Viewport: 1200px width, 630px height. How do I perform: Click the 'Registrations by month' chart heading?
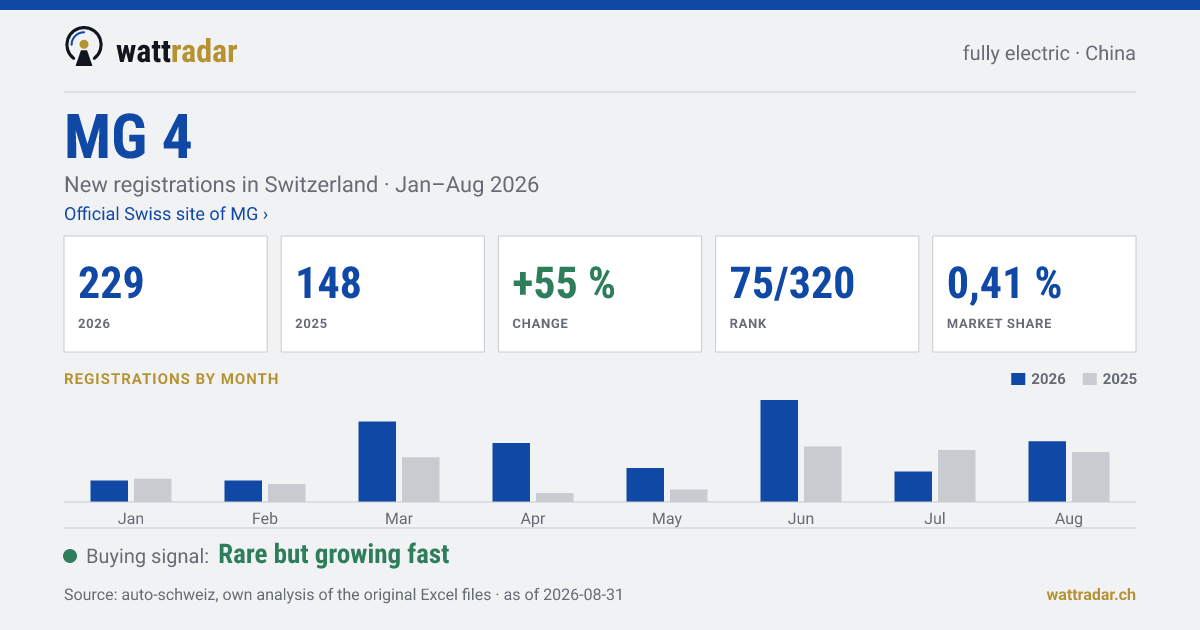171,379
